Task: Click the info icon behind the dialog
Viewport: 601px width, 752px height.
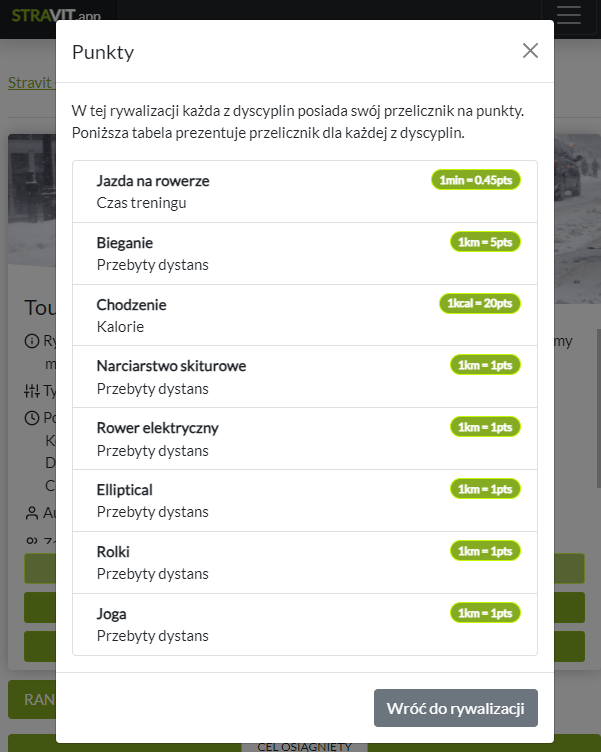Action: pos(32,341)
